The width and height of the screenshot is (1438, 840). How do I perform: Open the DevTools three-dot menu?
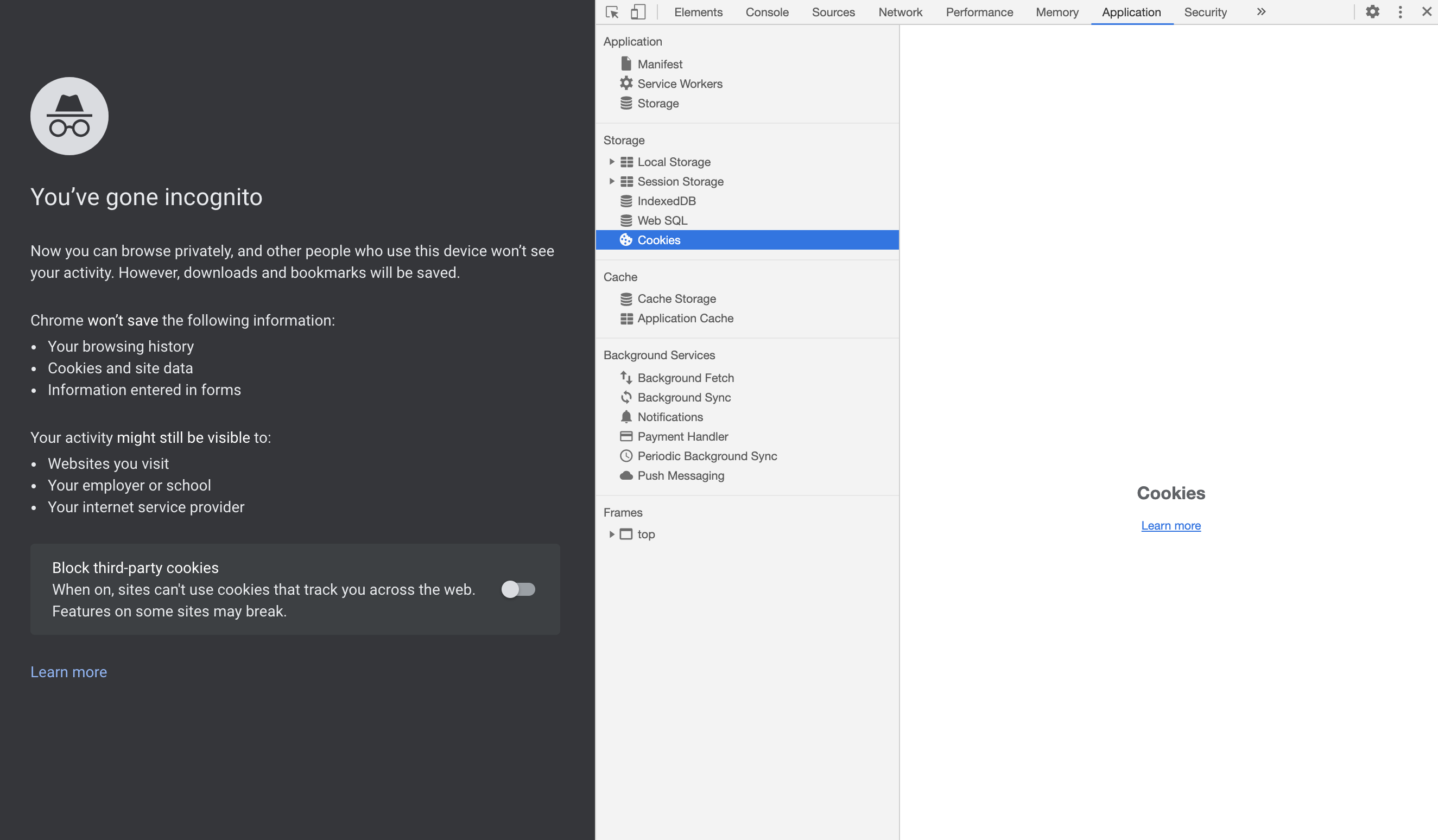click(x=1400, y=12)
